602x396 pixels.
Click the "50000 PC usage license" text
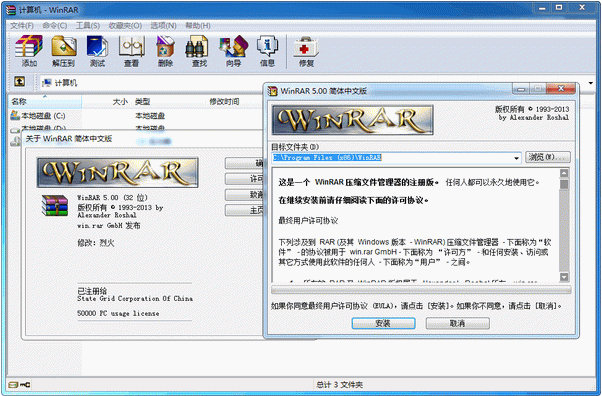[x=118, y=313]
